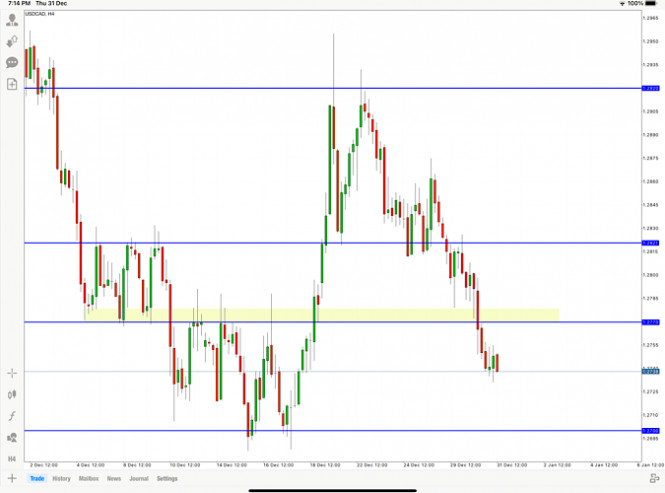The image size is (665, 493).
Task: Select the 1.2770 horizontal line price label
Action: point(651,322)
